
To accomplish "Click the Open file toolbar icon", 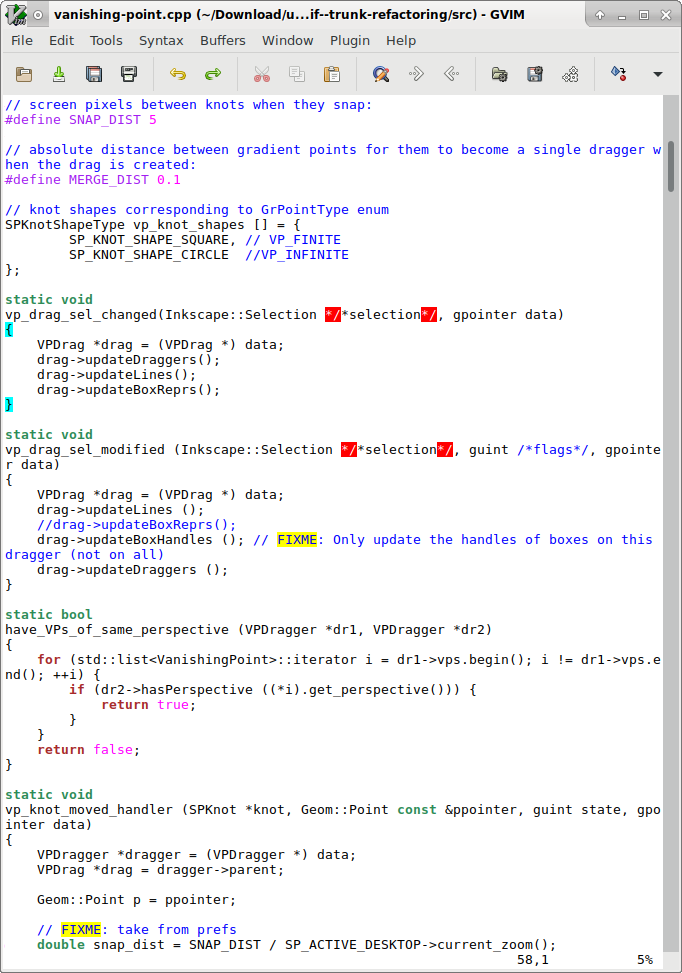I will point(24,74).
